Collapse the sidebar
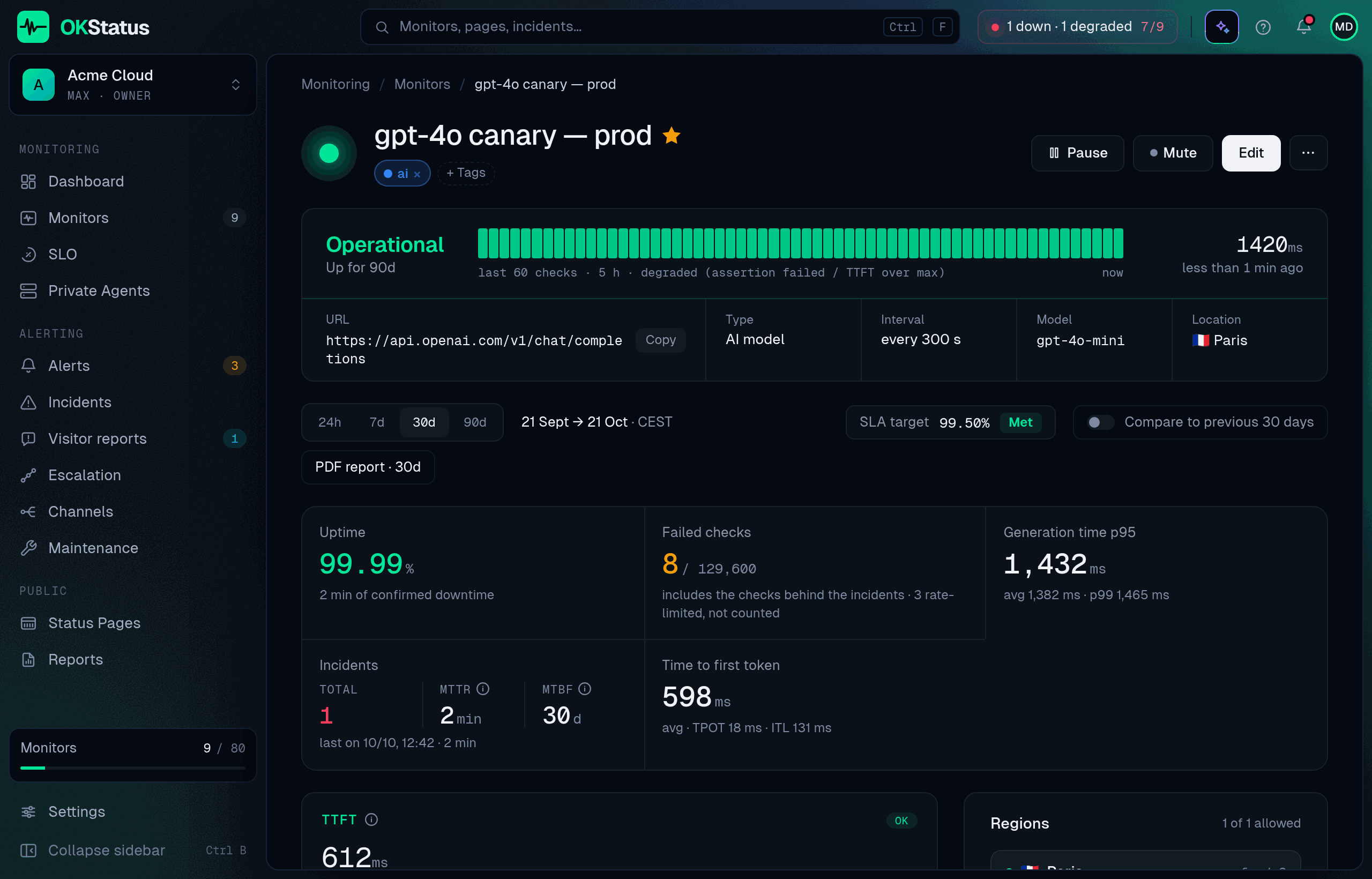 point(132,851)
